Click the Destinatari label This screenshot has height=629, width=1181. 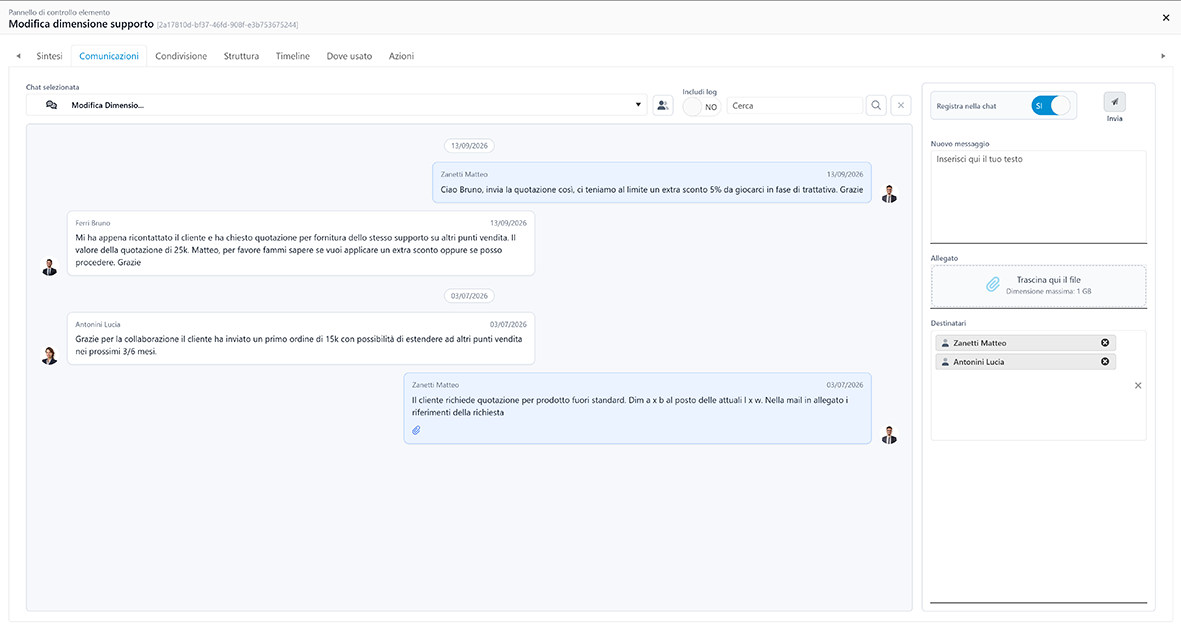948,323
